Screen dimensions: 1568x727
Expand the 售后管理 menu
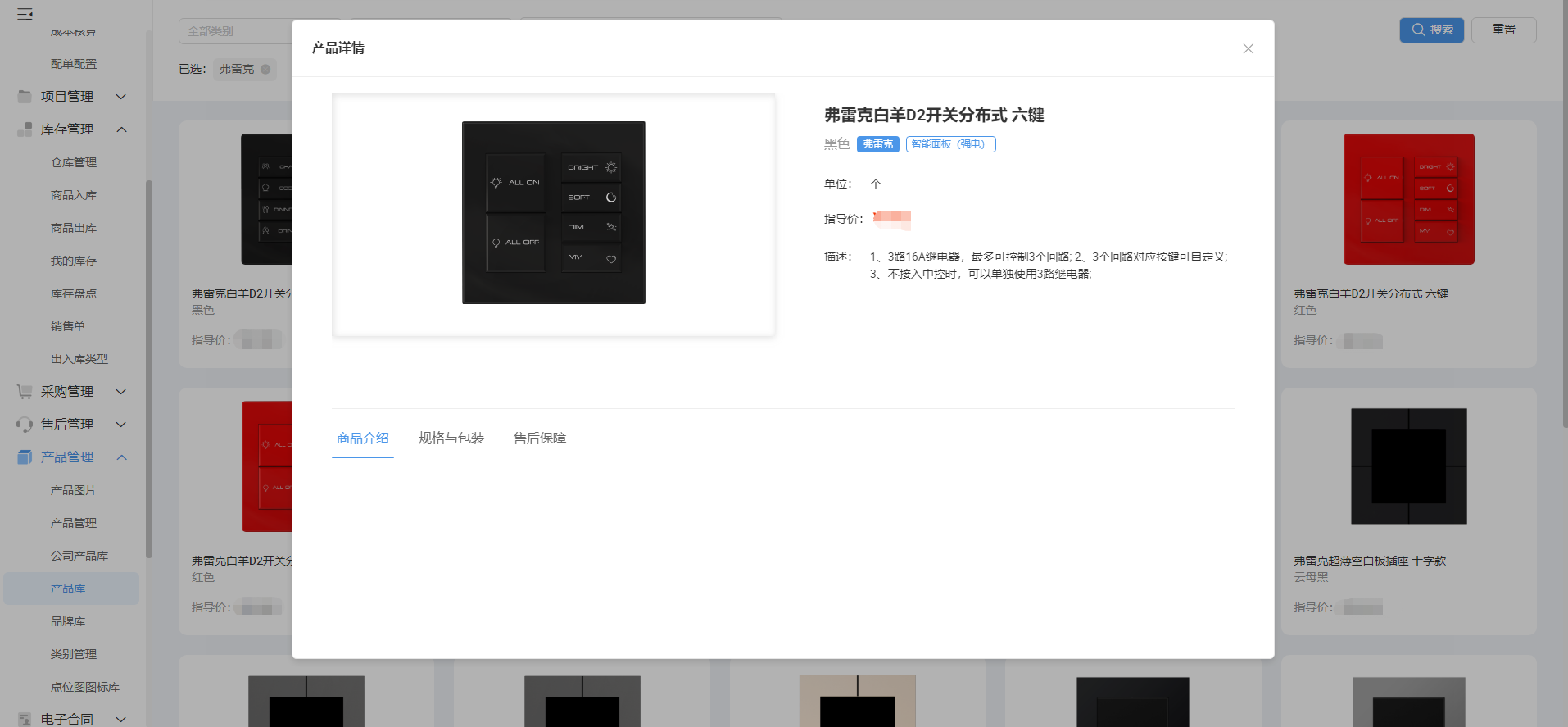(121, 425)
